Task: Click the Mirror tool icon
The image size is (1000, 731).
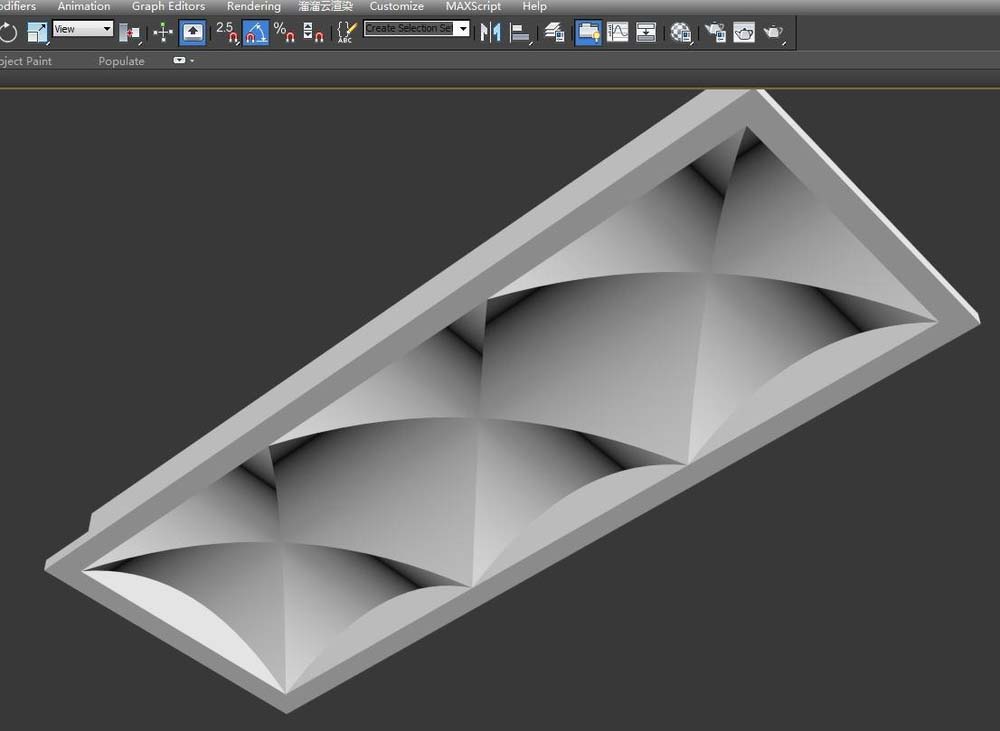Action: (490, 32)
